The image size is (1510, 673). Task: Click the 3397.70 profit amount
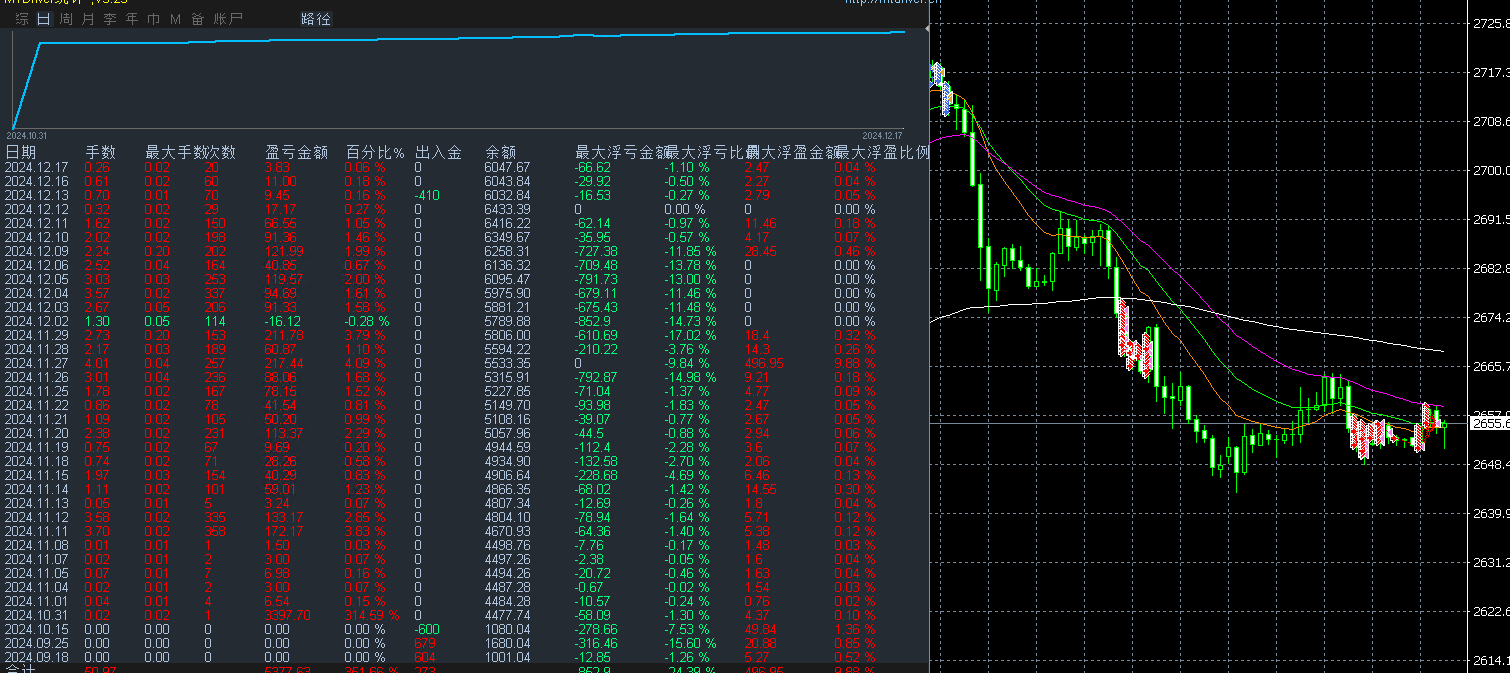point(288,615)
